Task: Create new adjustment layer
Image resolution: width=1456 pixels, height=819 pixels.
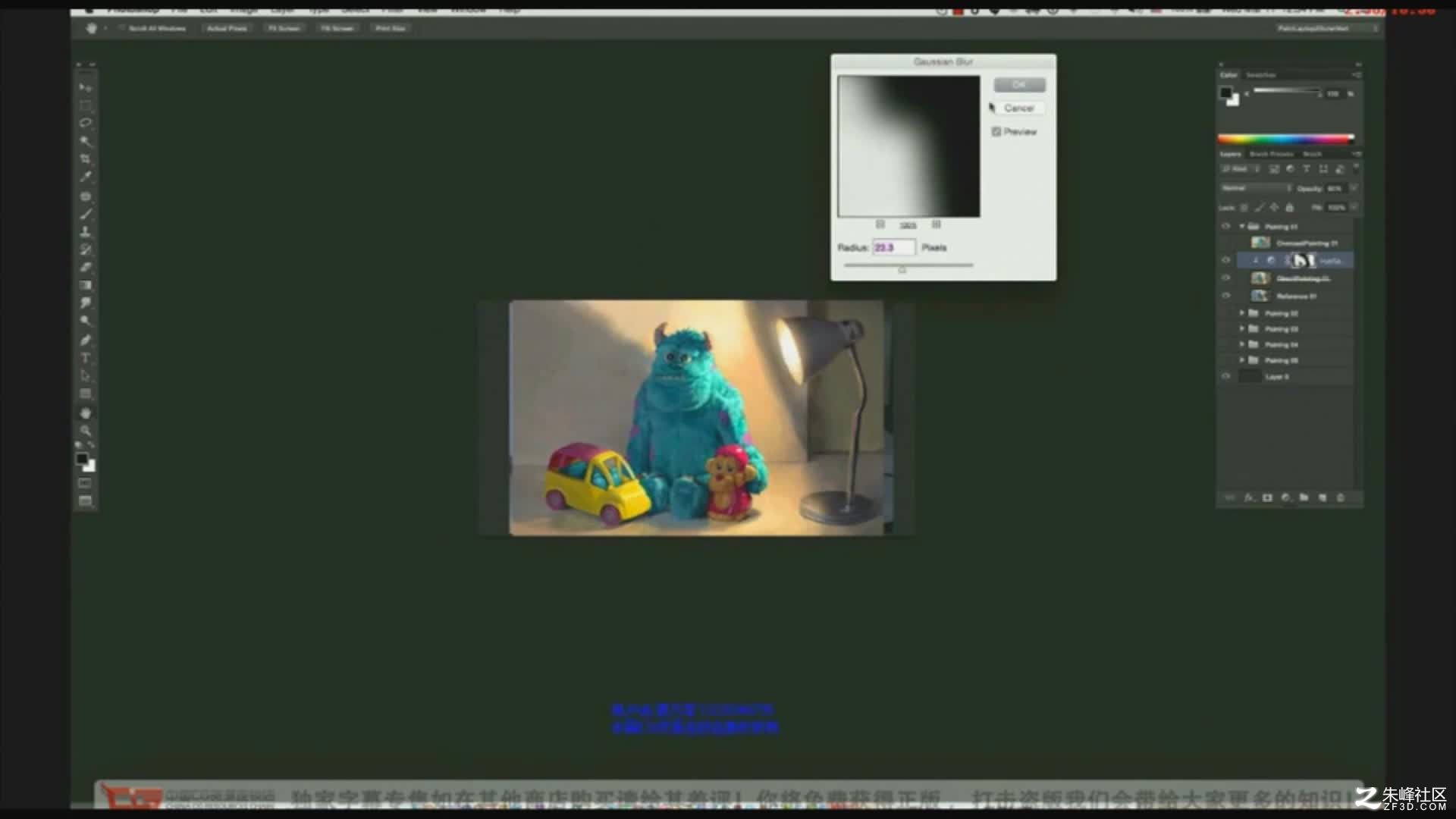Action: pos(1285,498)
